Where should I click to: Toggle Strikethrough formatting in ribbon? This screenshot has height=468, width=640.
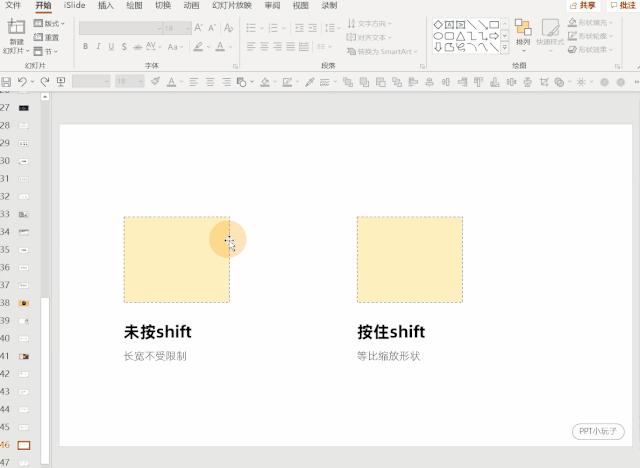click(138, 47)
